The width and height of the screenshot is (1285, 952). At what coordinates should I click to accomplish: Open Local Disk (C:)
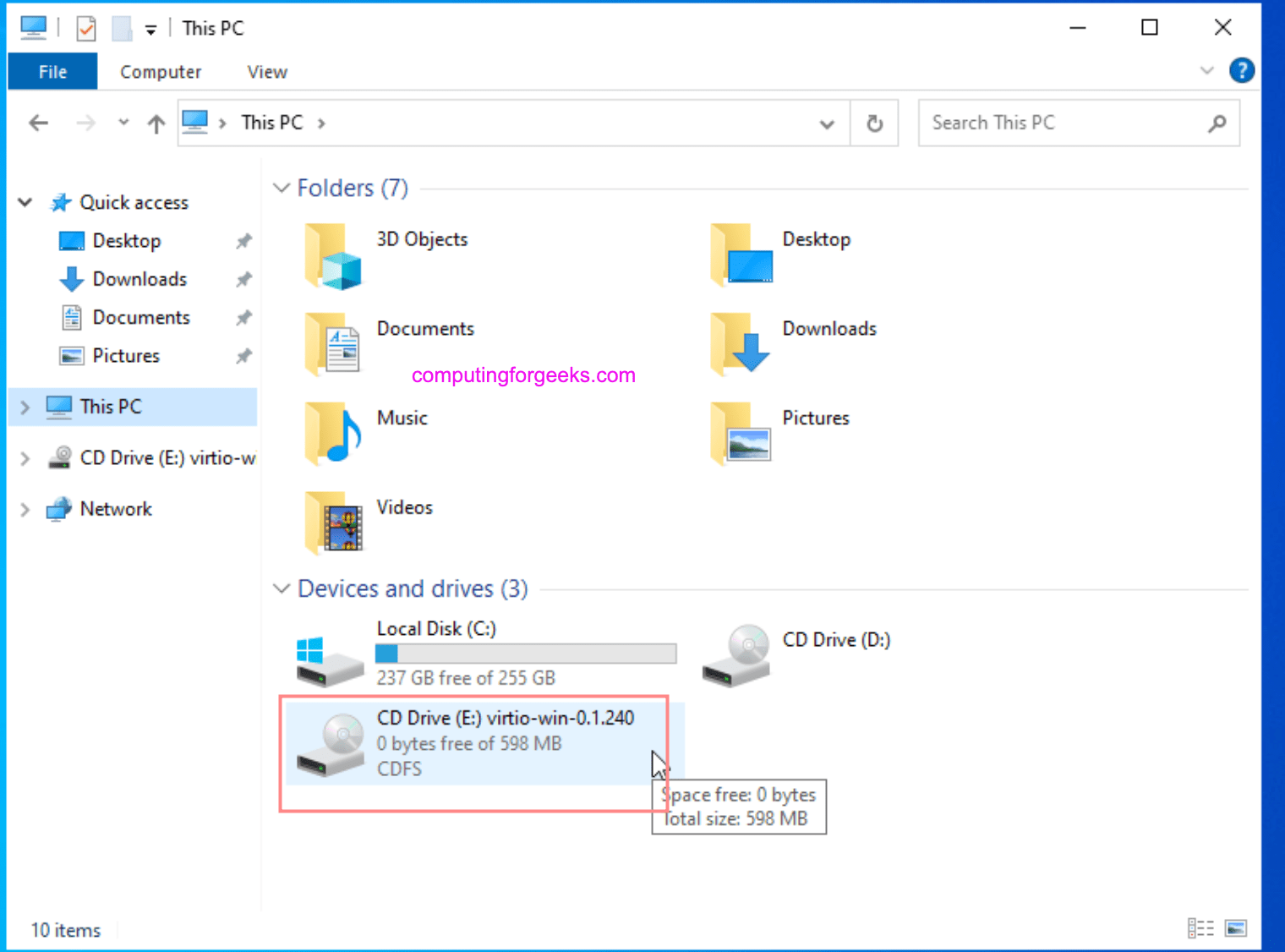point(436,628)
